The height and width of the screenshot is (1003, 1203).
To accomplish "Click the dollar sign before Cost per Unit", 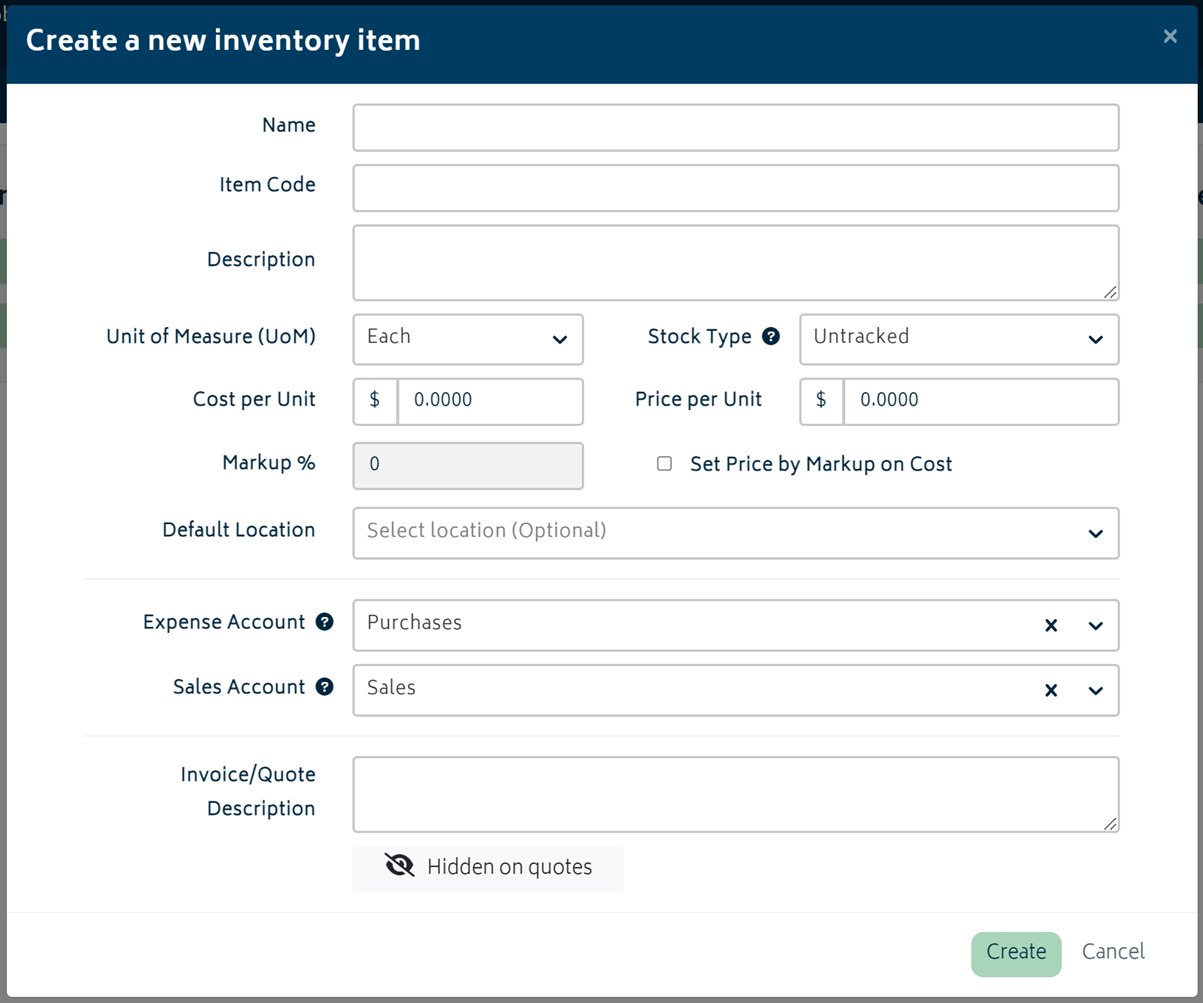I will pos(374,401).
